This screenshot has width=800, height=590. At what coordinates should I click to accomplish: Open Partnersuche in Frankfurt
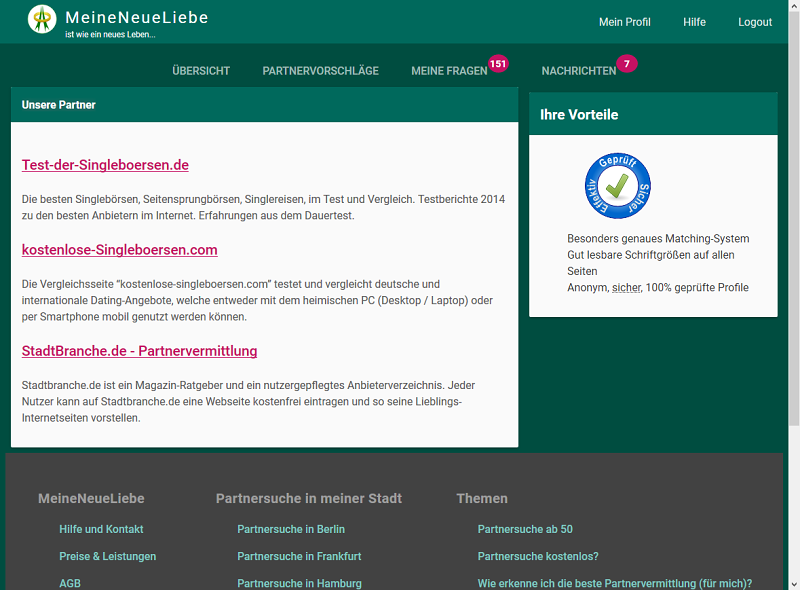tap(299, 556)
